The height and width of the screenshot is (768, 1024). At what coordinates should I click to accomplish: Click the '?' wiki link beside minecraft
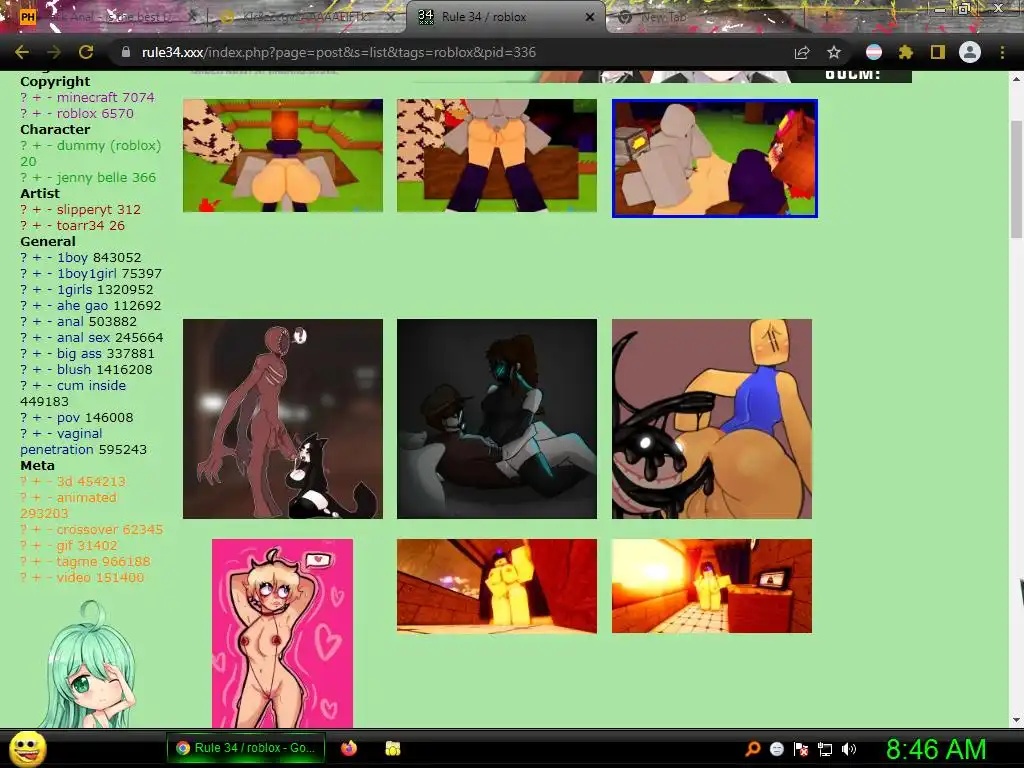(x=24, y=97)
